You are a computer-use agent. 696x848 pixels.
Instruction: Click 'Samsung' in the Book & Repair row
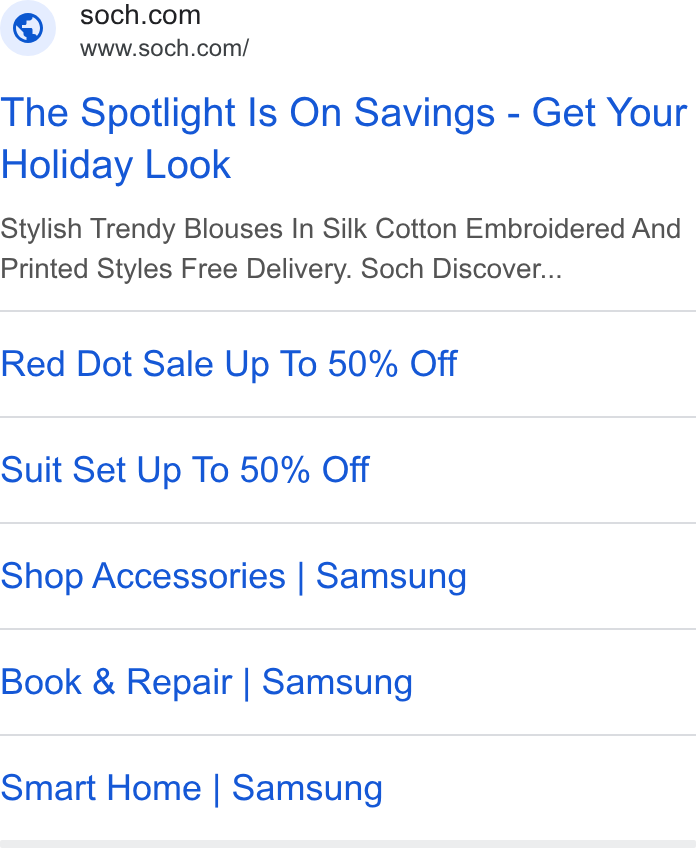[x=337, y=683]
